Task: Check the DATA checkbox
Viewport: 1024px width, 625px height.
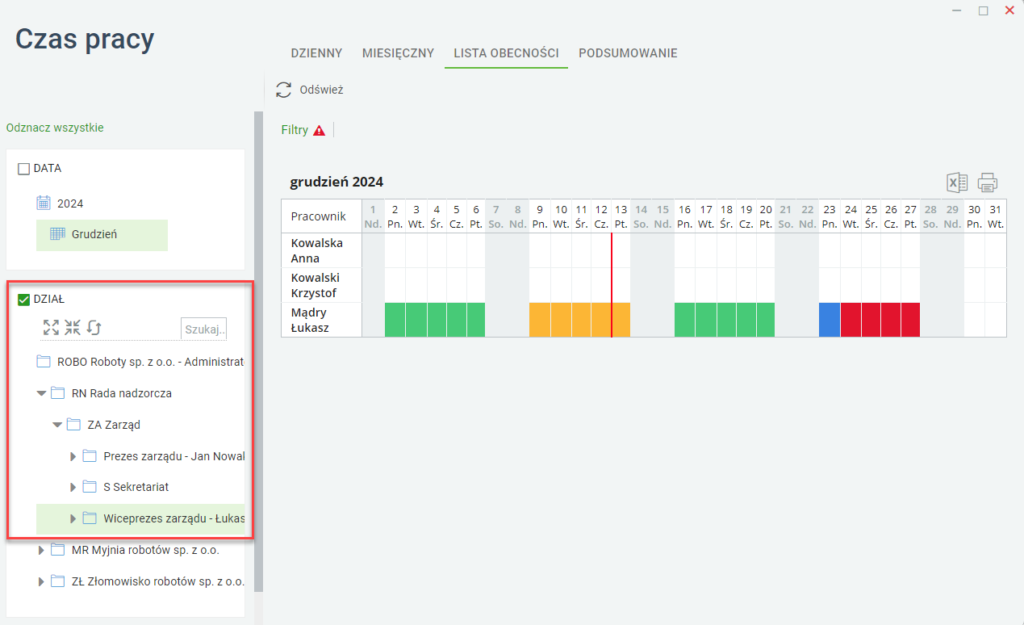Action: click(x=24, y=168)
